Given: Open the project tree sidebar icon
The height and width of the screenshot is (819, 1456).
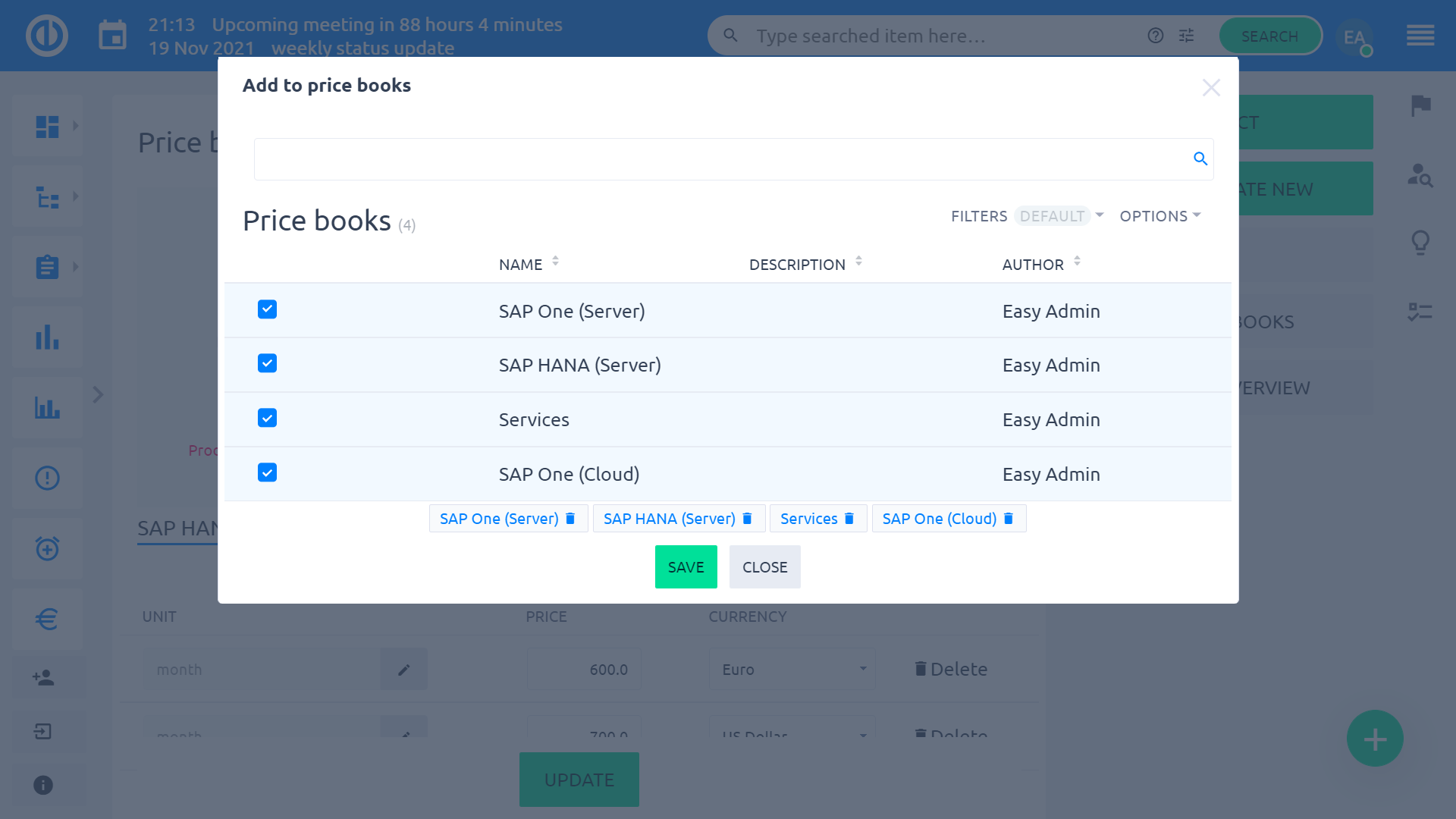Looking at the screenshot, I should click(x=47, y=197).
